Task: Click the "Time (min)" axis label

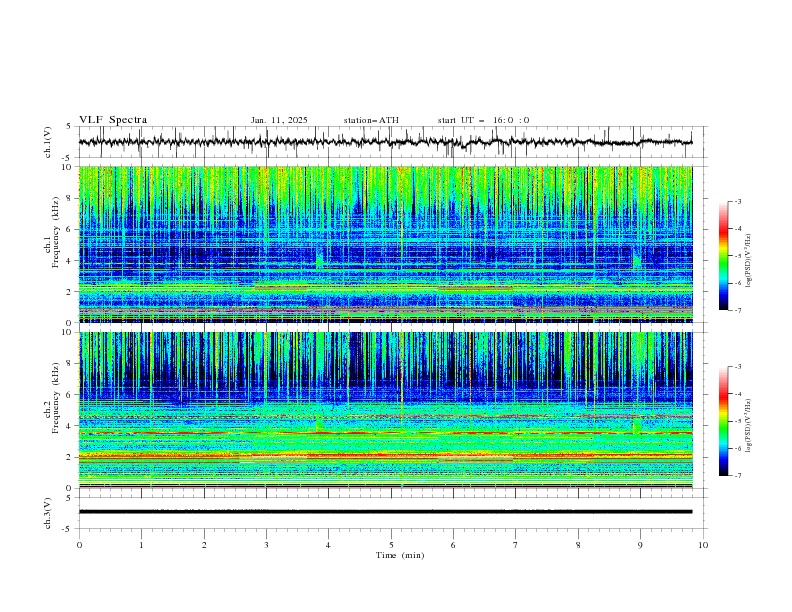Action: coord(400,555)
